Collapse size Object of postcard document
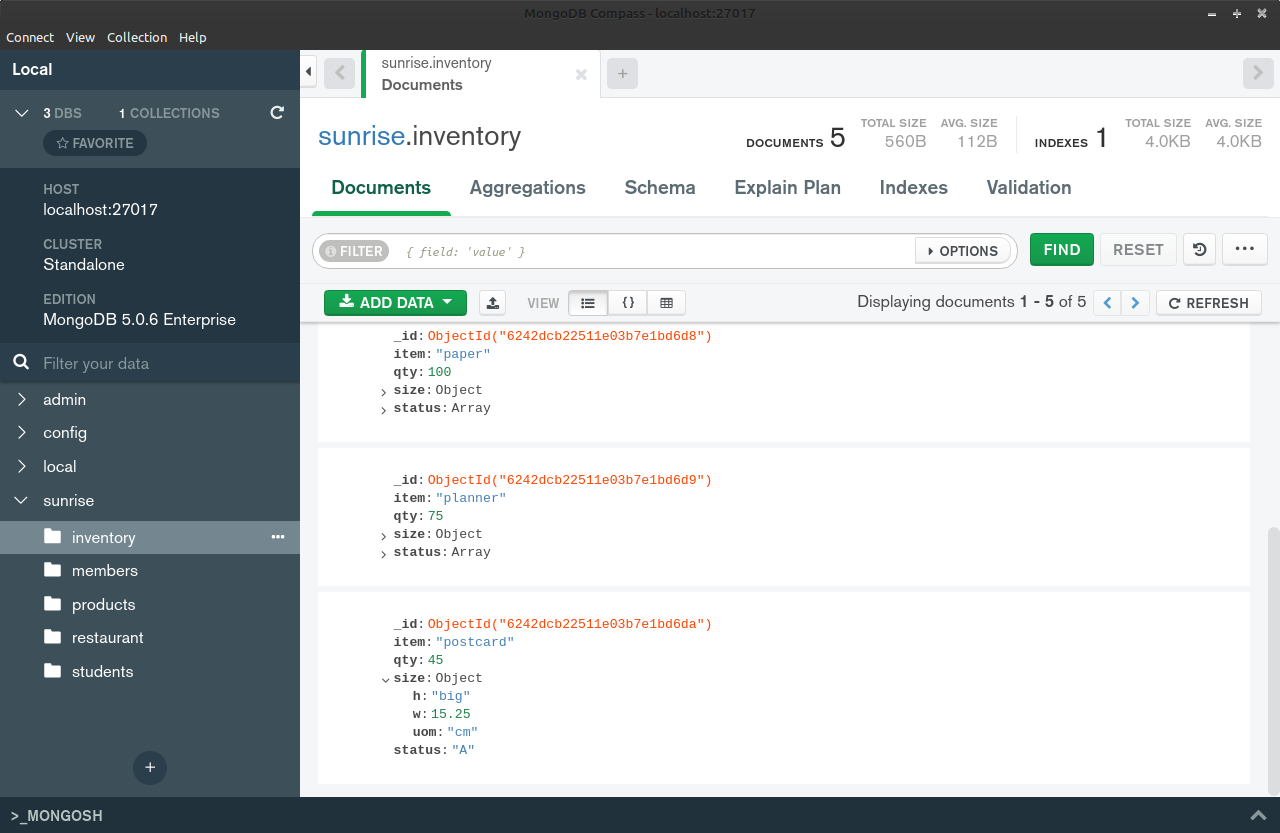The height and width of the screenshot is (833, 1280). tap(385, 680)
